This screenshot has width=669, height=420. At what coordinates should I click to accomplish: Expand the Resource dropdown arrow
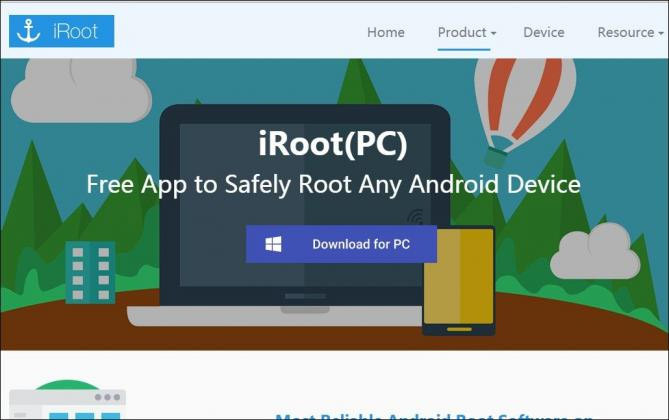click(661, 33)
